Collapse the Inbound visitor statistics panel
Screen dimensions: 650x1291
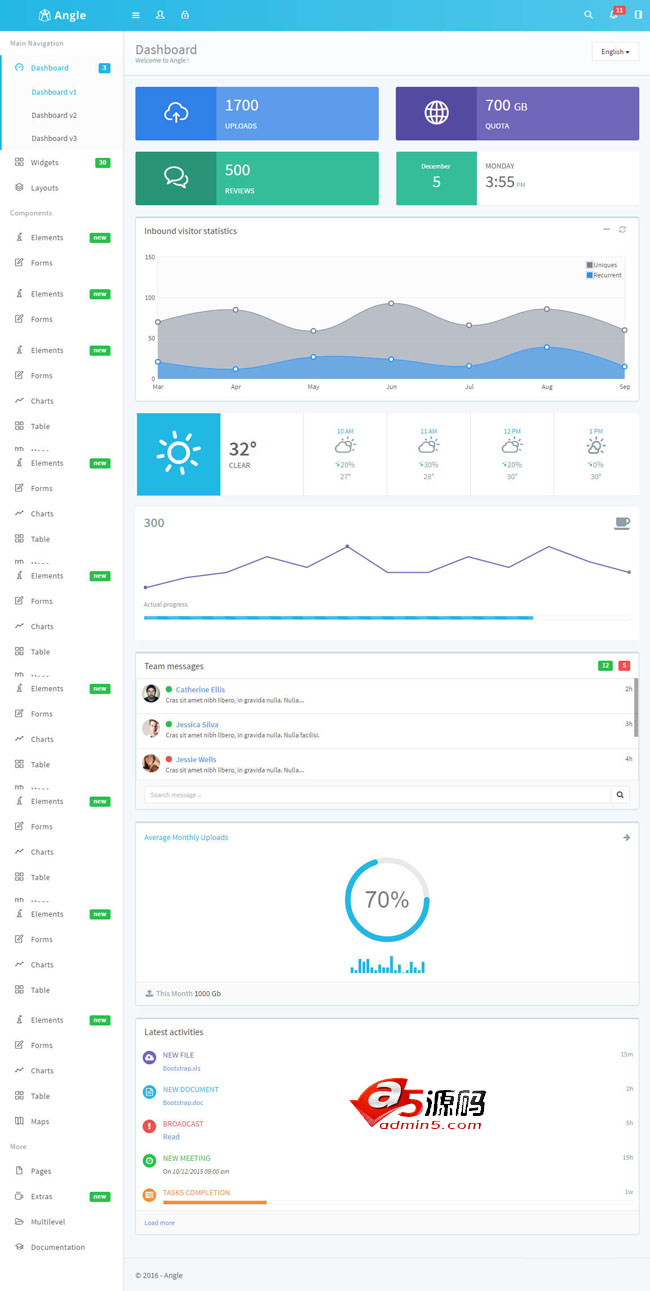pyautogui.click(x=606, y=230)
